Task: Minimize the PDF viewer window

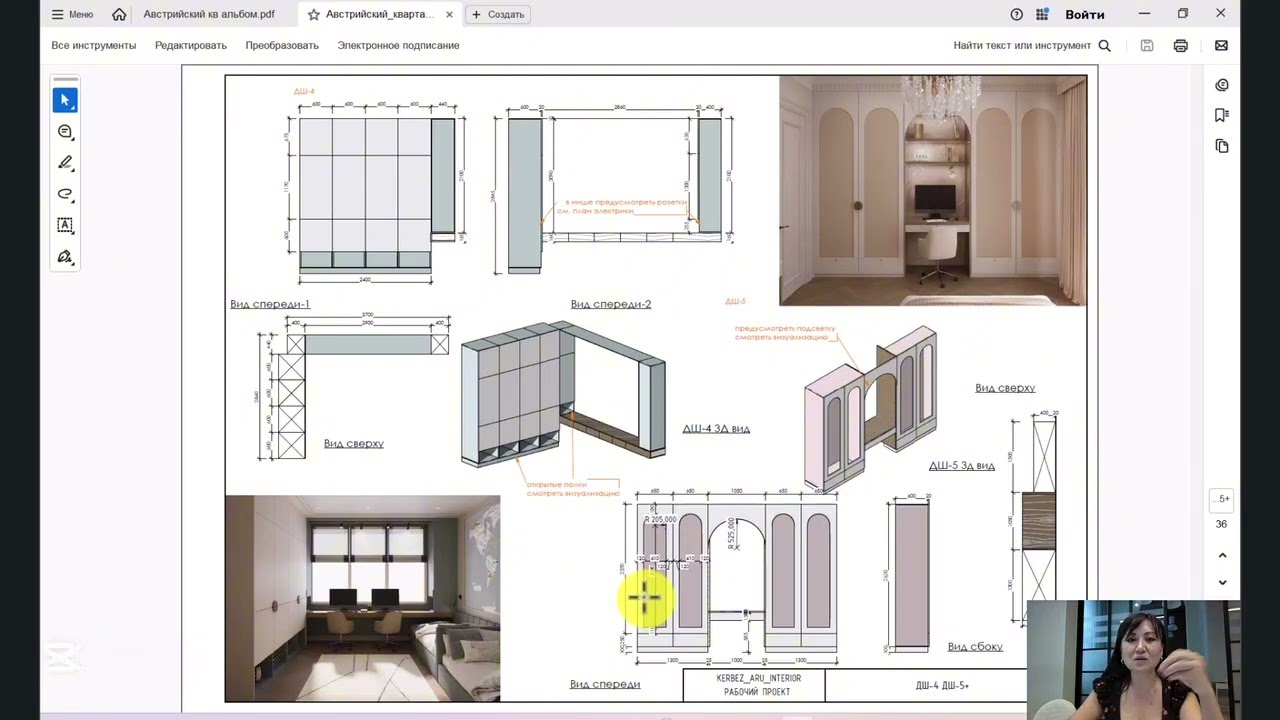Action: [x=1144, y=14]
